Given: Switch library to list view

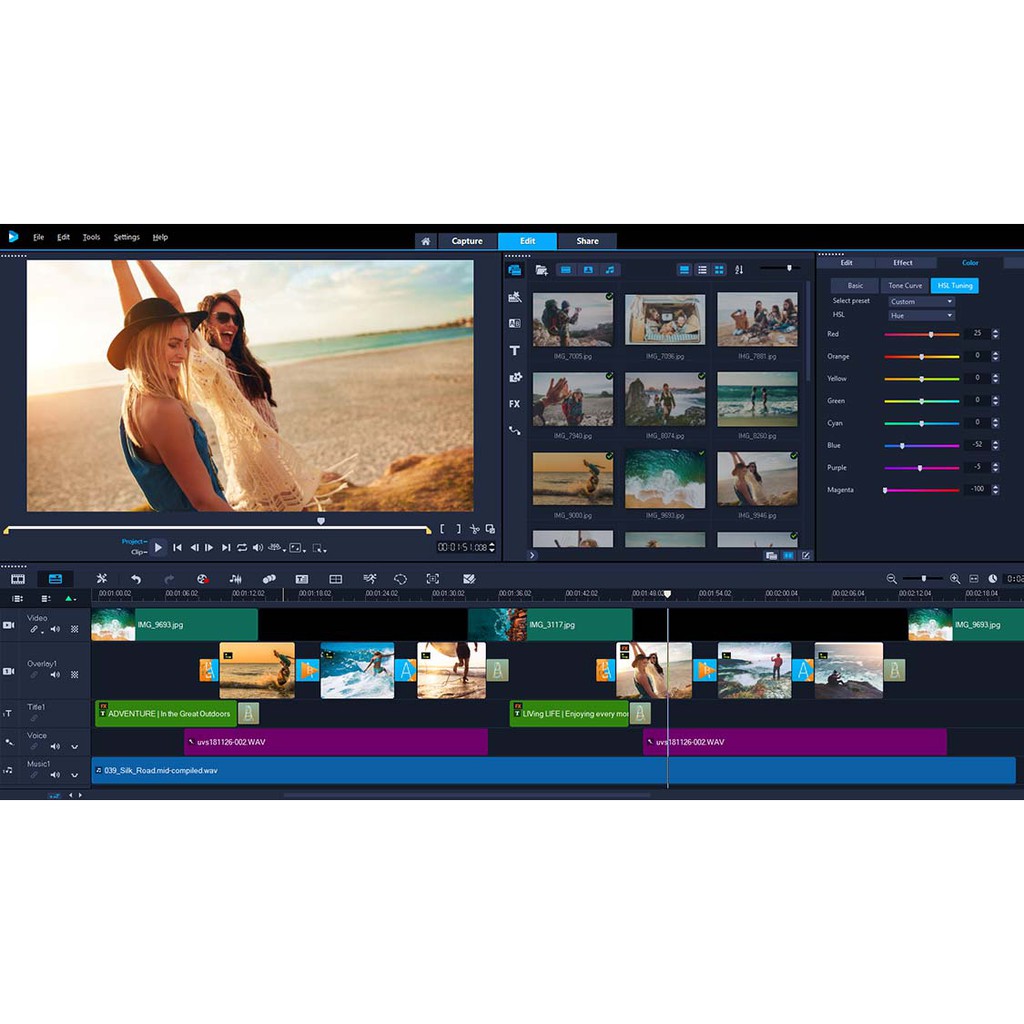Looking at the screenshot, I should 701,269.
